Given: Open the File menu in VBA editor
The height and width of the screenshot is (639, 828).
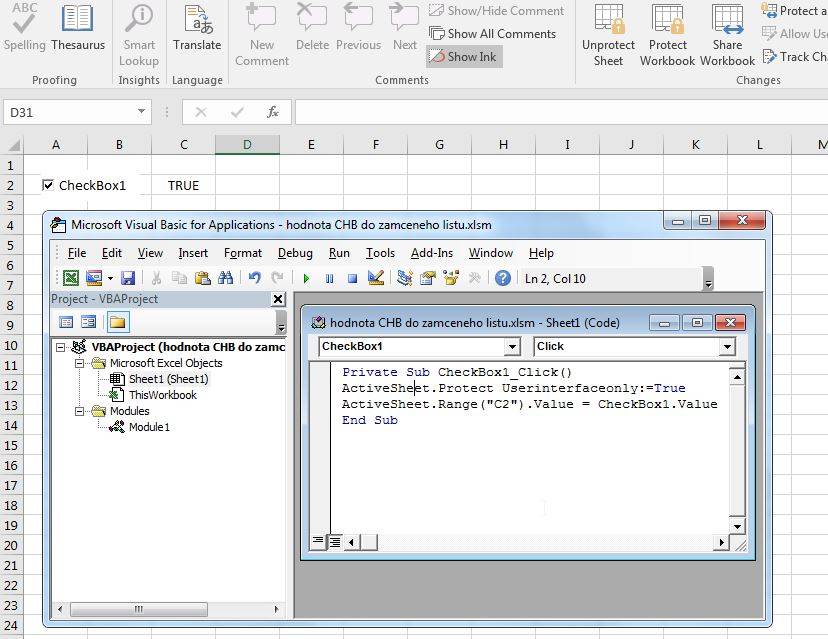Looking at the screenshot, I should click(77, 253).
